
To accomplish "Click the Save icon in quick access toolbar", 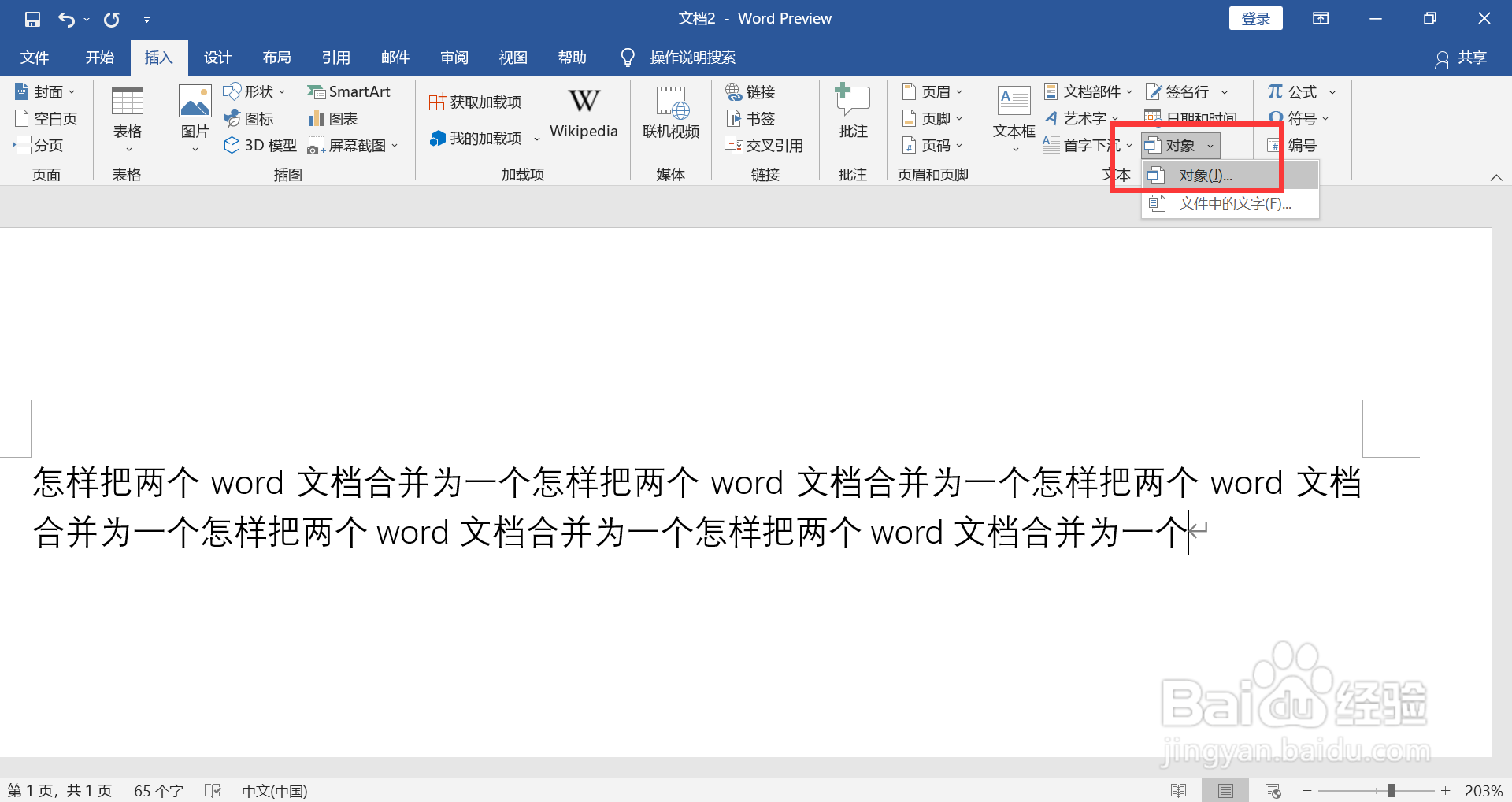I will point(32,19).
